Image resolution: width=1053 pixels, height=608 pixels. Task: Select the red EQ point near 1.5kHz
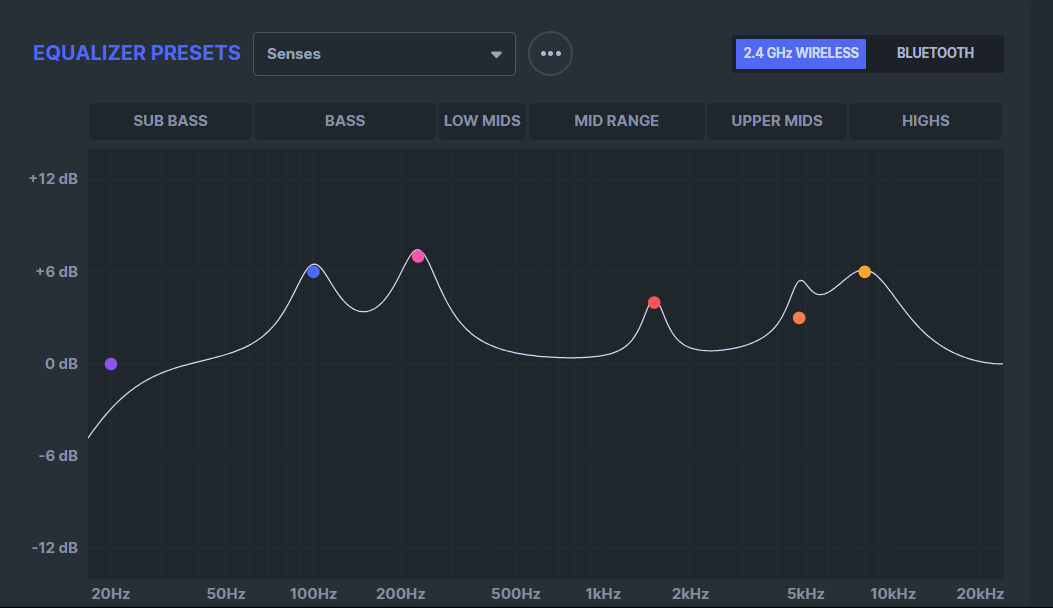(x=654, y=303)
